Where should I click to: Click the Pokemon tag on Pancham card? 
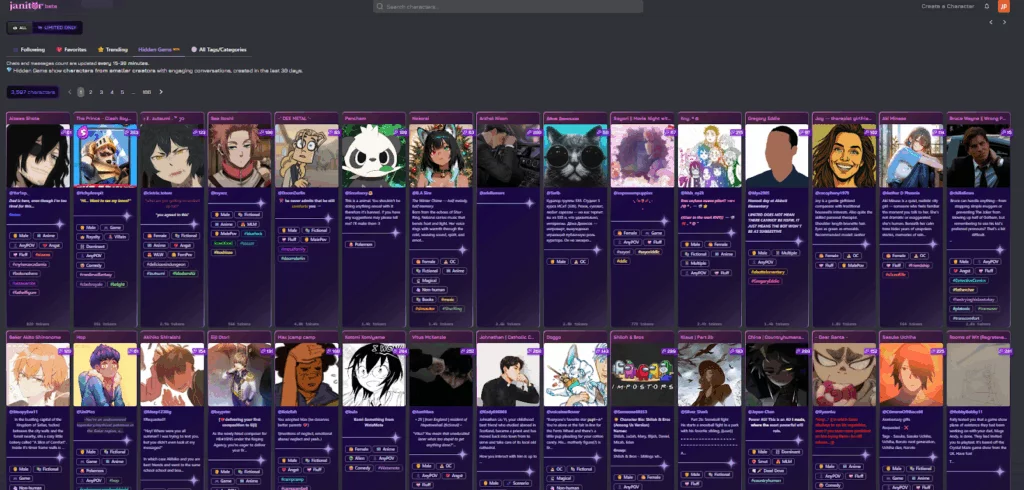click(360, 244)
